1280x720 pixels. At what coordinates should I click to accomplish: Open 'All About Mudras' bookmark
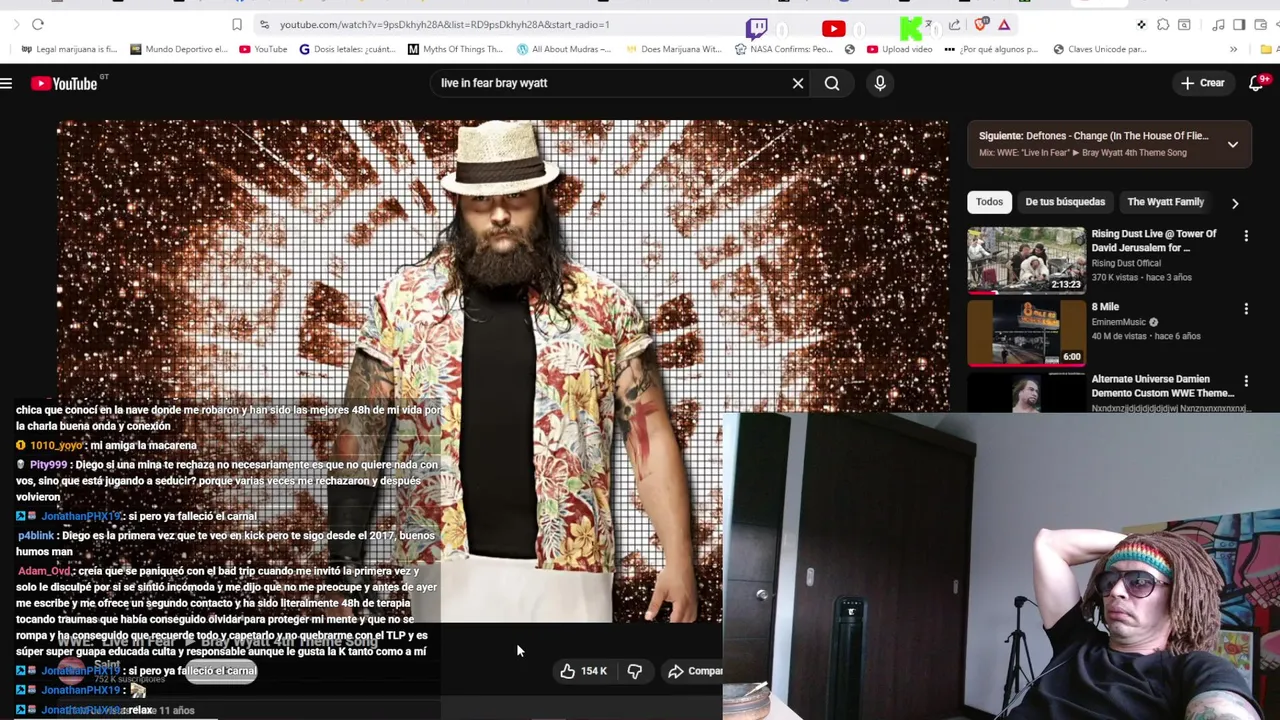click(563, 49)
